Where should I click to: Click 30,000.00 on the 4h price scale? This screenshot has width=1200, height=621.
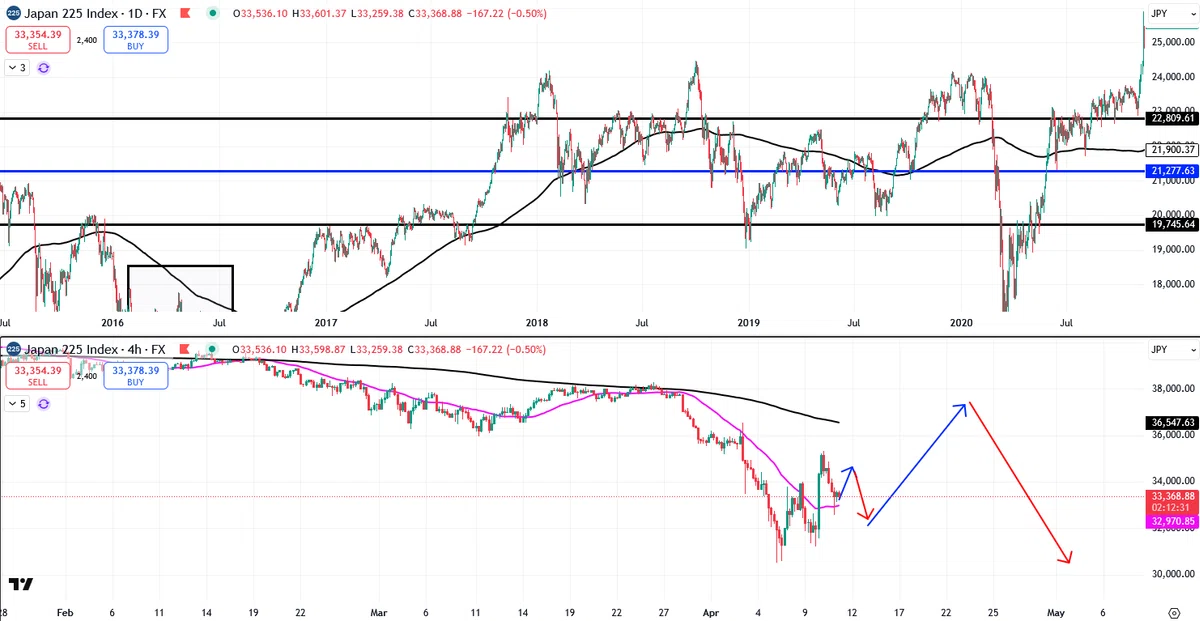click(1174, 574)
